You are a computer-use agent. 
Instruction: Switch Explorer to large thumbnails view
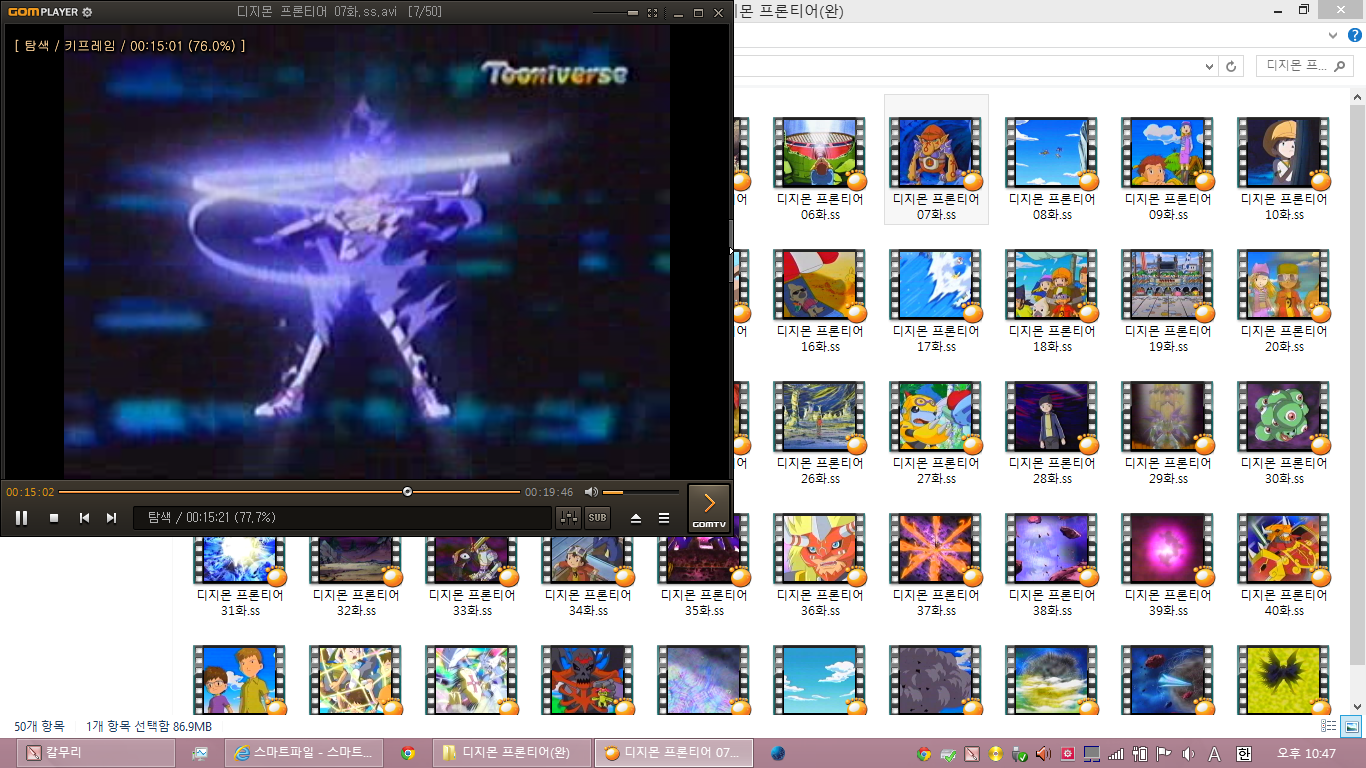[1350, 726]
